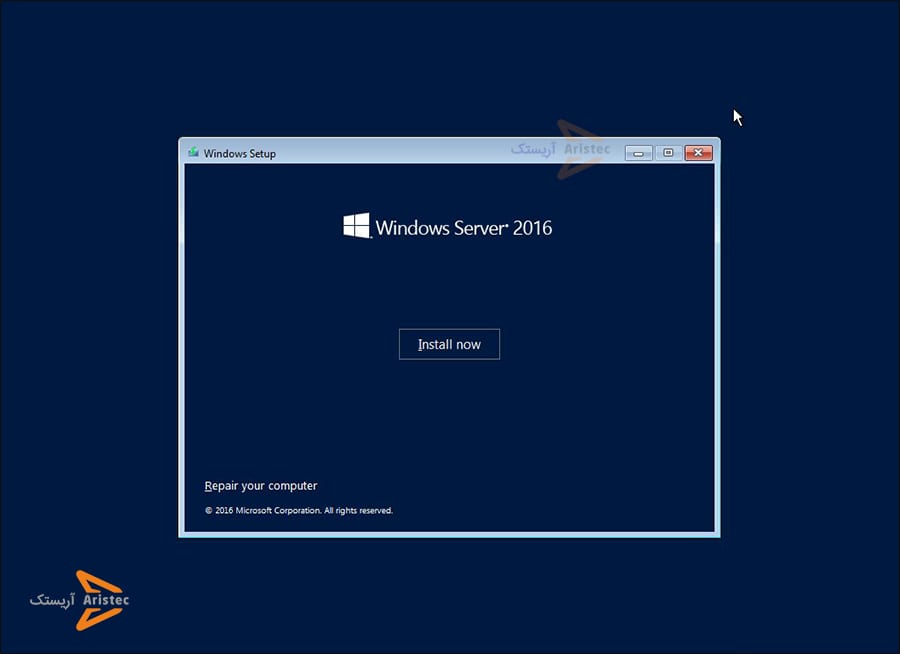This screenshot has width=900, height=654.
Task: Click the dark desktop background outside the window
Action: coord(800,400)
